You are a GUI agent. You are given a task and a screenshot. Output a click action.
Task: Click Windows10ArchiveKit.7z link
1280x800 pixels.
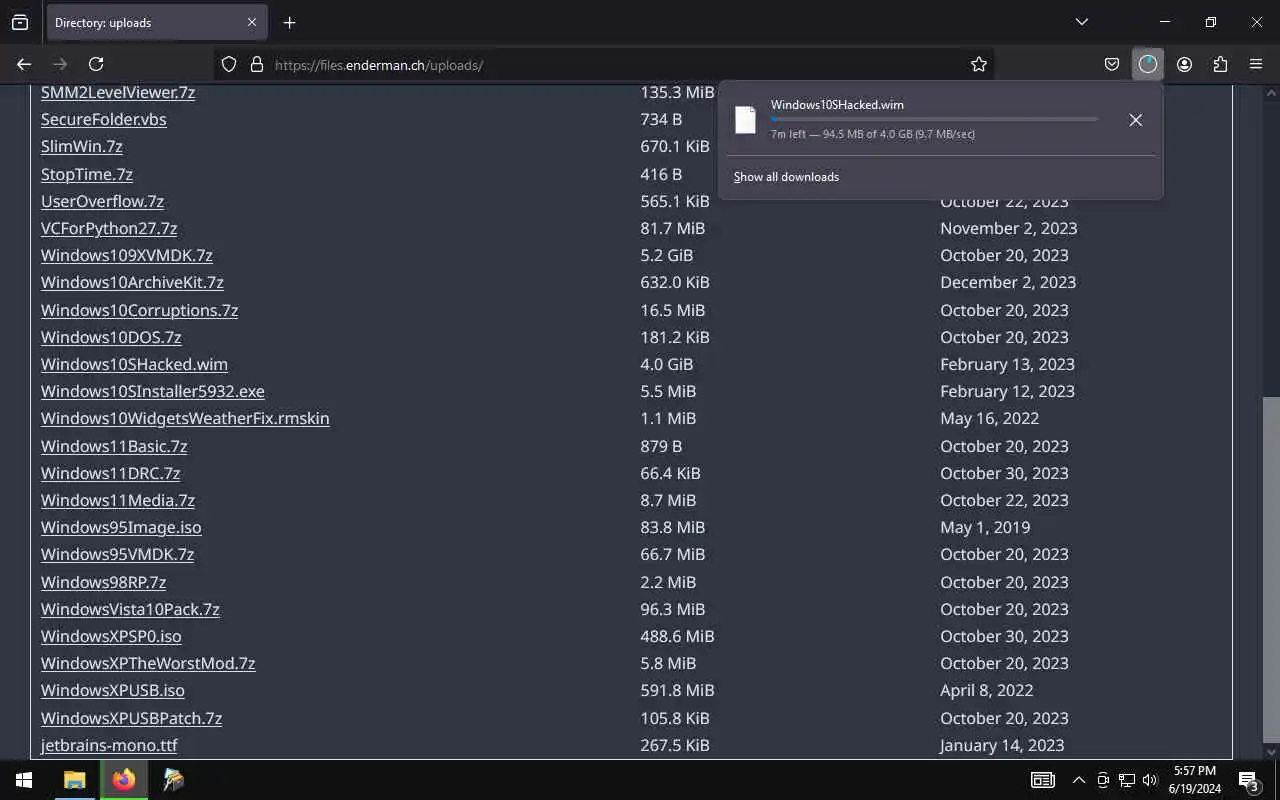(132, 282)
